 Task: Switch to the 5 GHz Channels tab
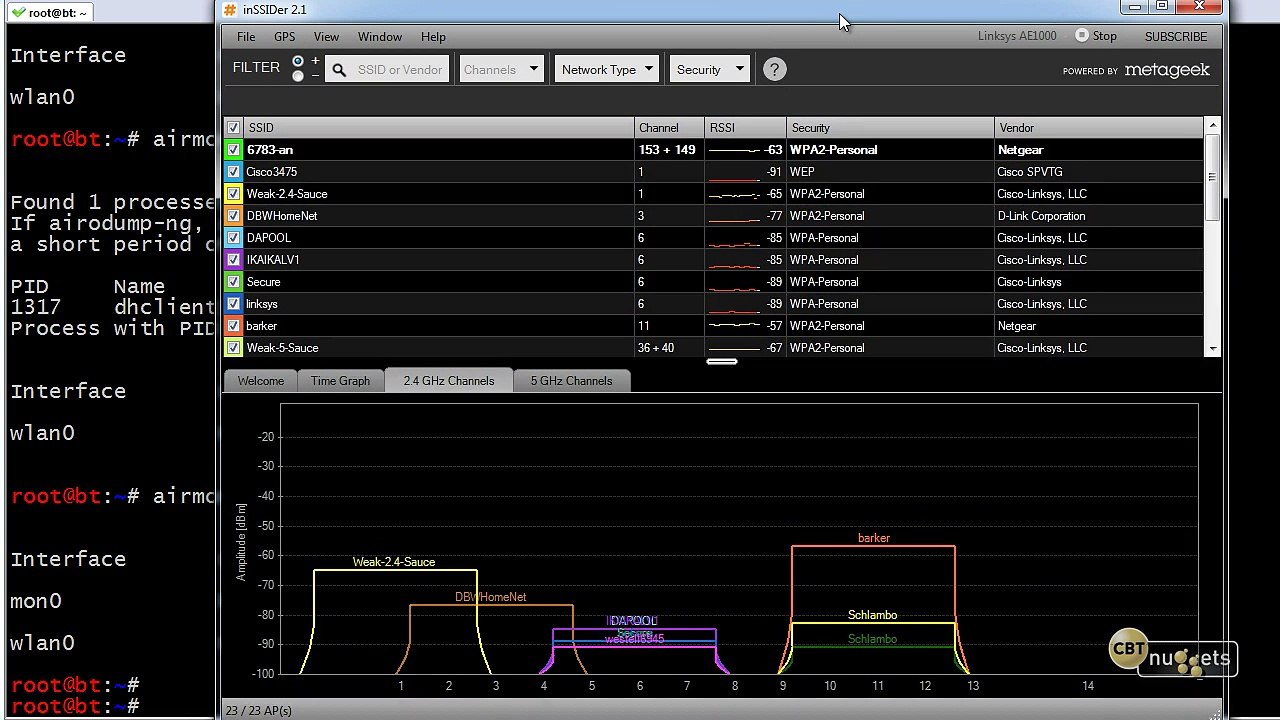572,381
